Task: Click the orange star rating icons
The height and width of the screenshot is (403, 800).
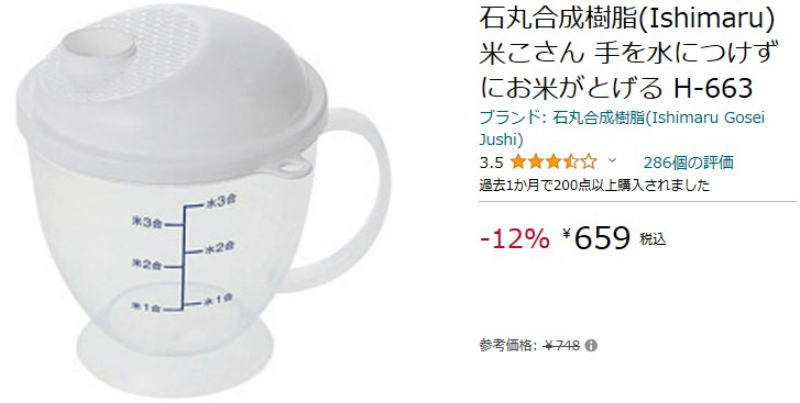Action: [554, 162]
